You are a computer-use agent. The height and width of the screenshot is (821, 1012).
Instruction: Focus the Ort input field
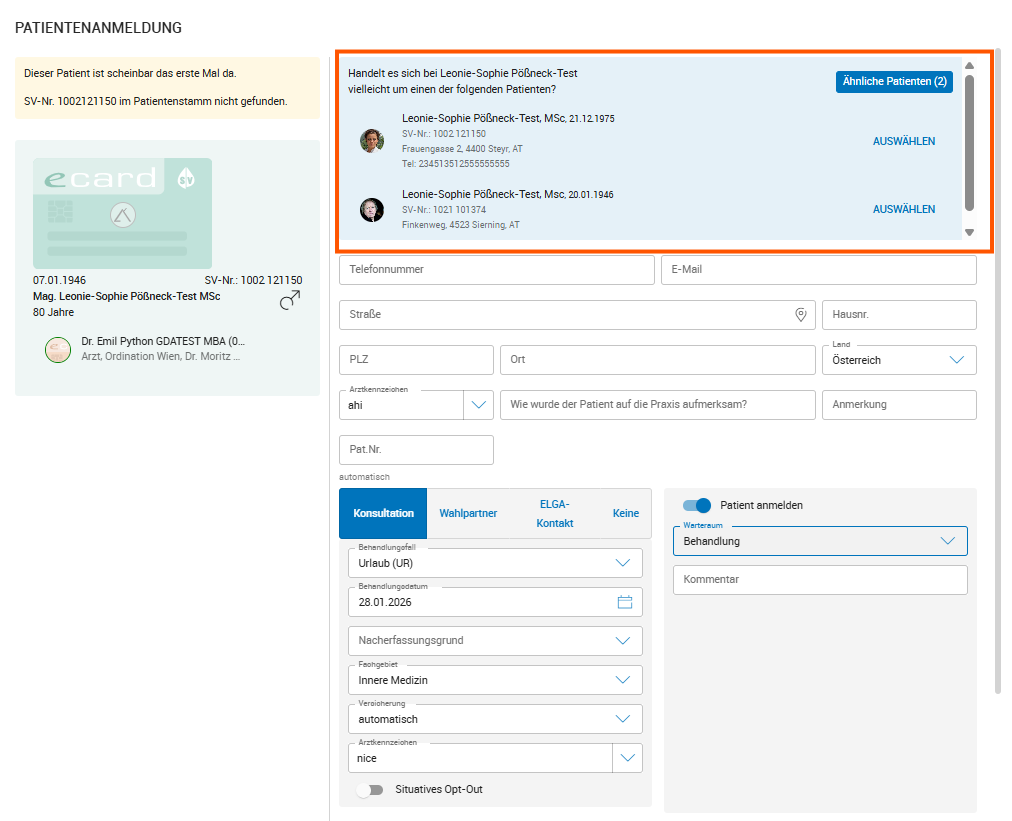point(658,360)
